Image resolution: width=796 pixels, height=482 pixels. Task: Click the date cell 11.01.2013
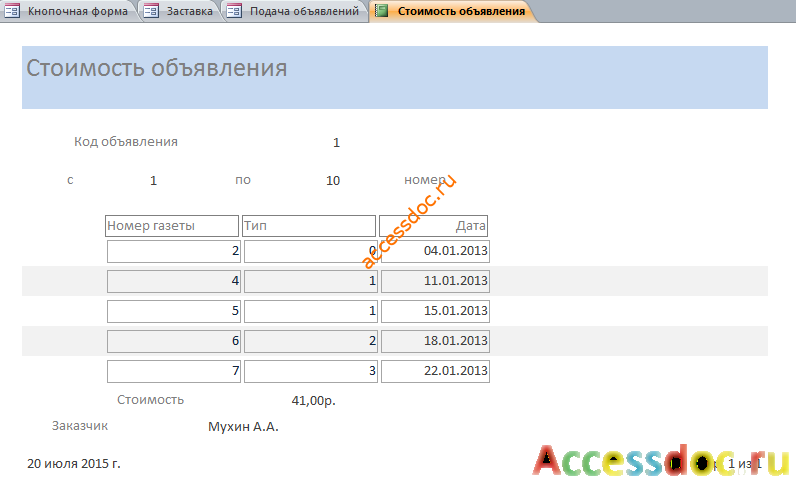click(436, 281)
